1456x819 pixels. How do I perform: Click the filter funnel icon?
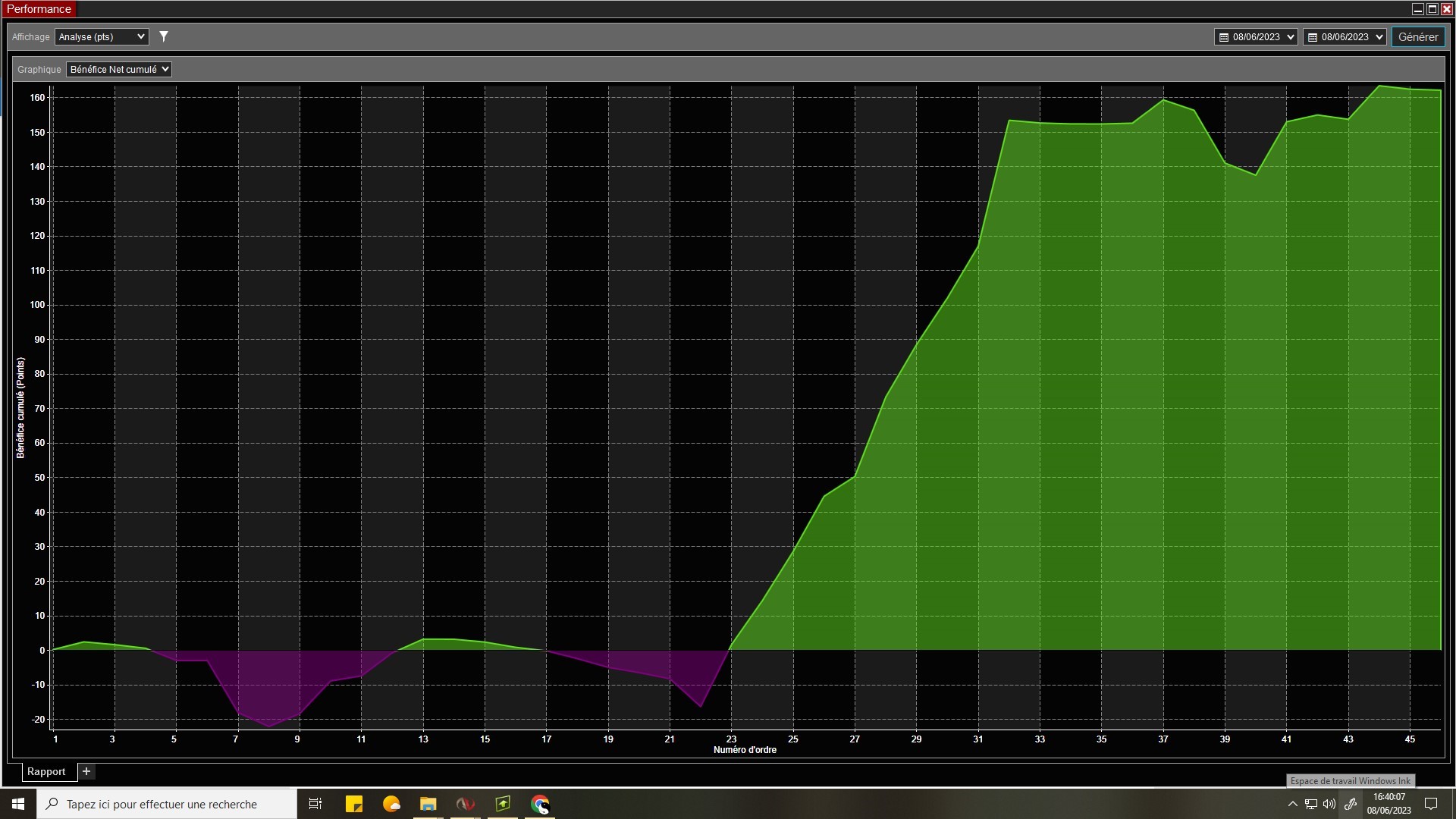[x=164, y=36]
